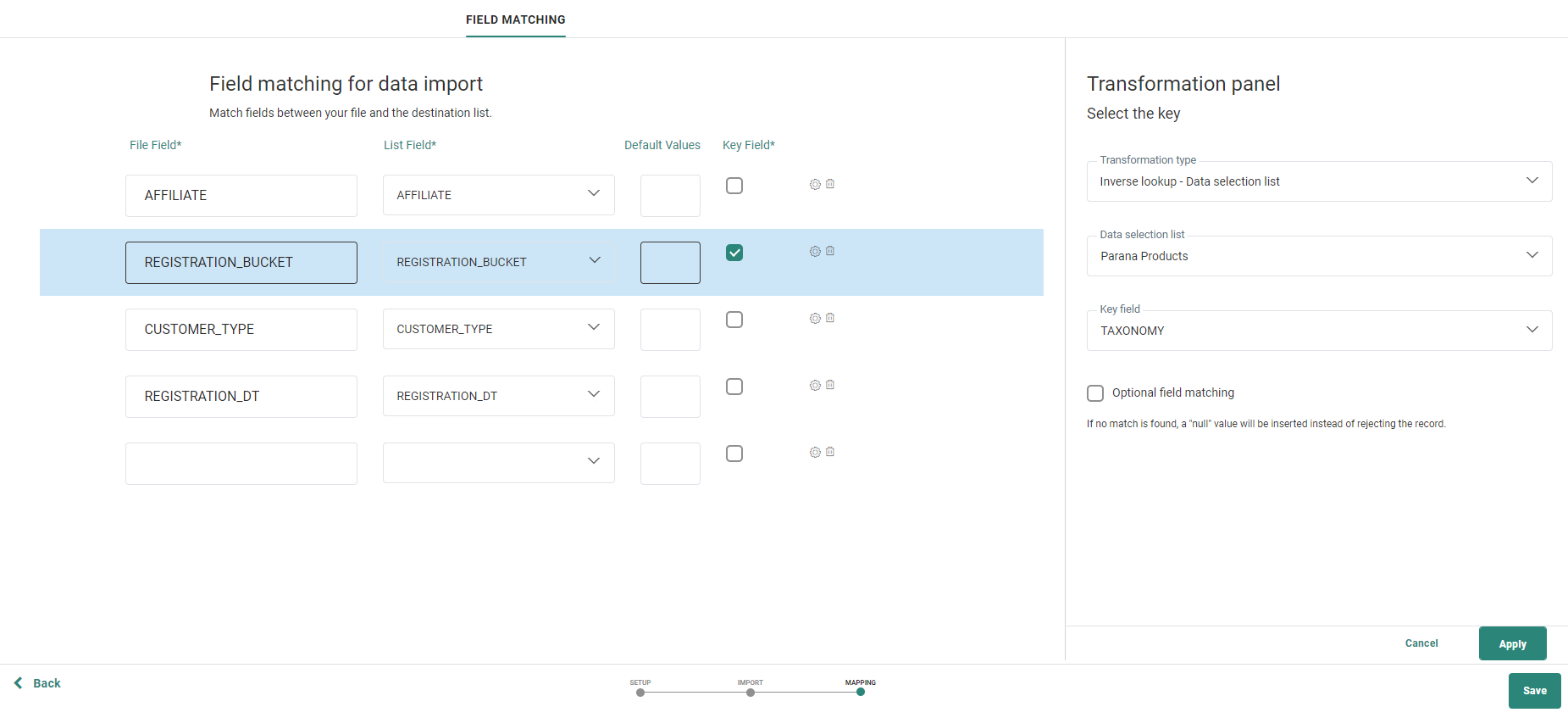1568x718 pixels.
Task: Expand the Transformation type dropdown
Action: click(x=1318, y=181)
